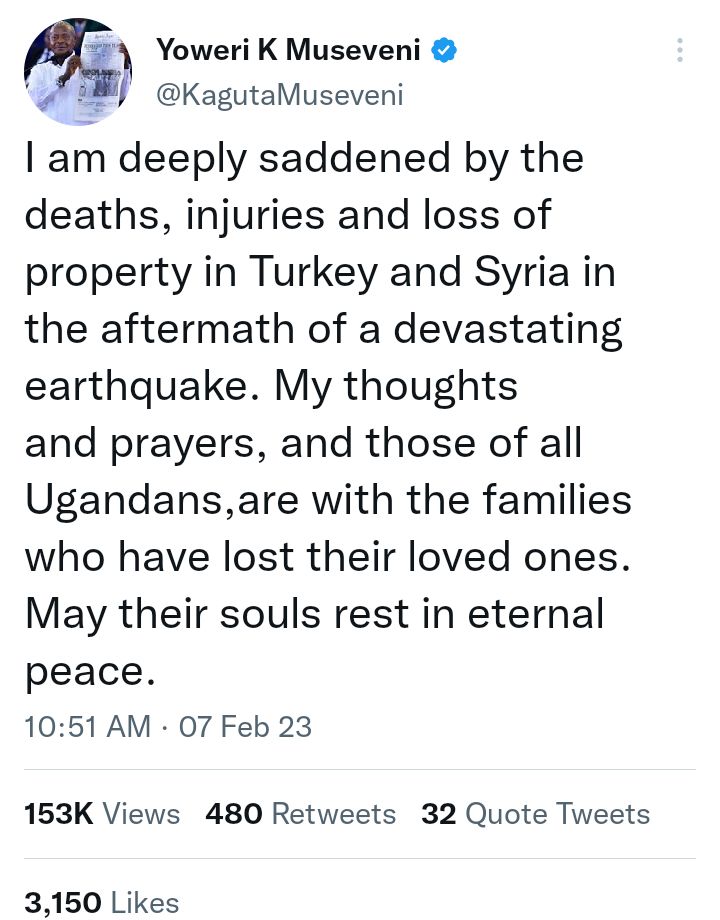Click the display name Yoweri K Museveni
720x920 pixels.
(290, 49)
